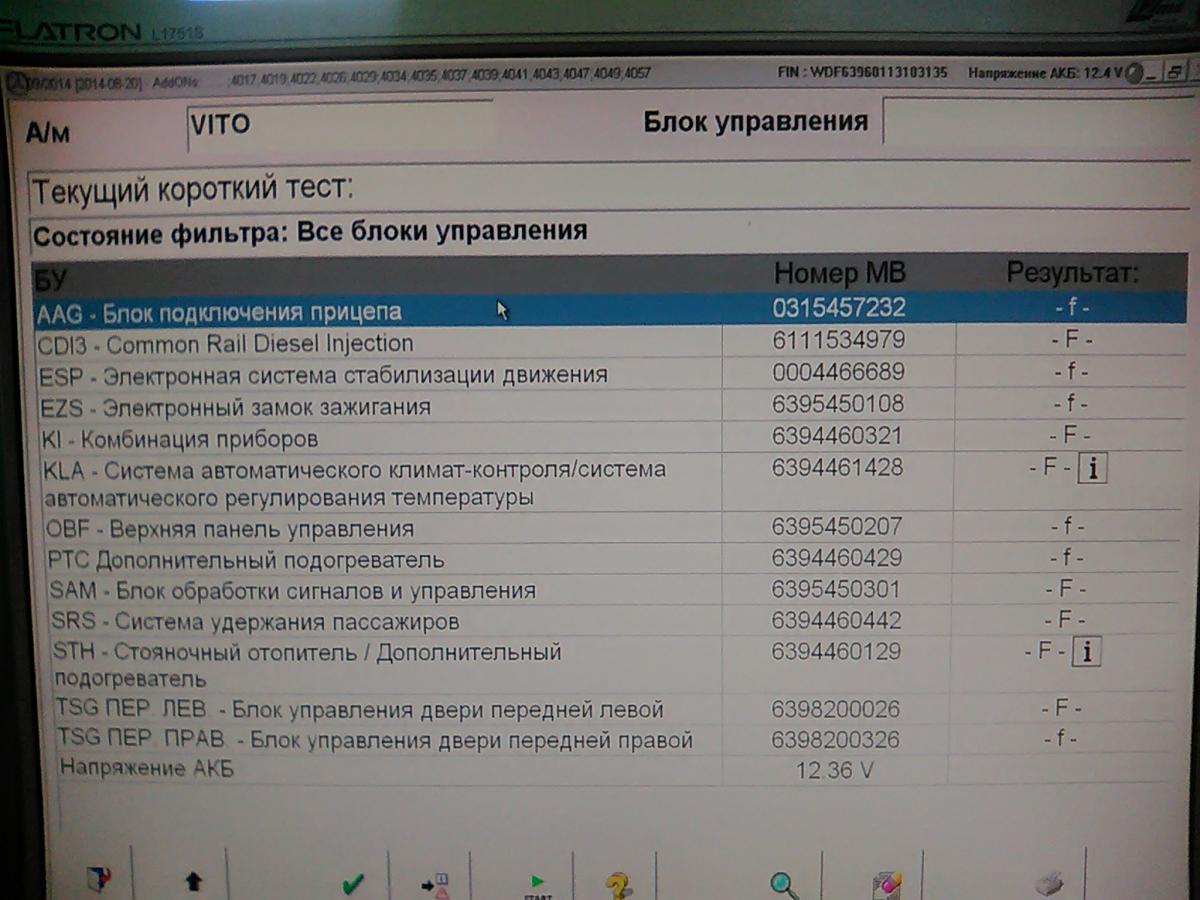Click the -f- result for OBF

pyautogui.click(x=1067, y=526)
